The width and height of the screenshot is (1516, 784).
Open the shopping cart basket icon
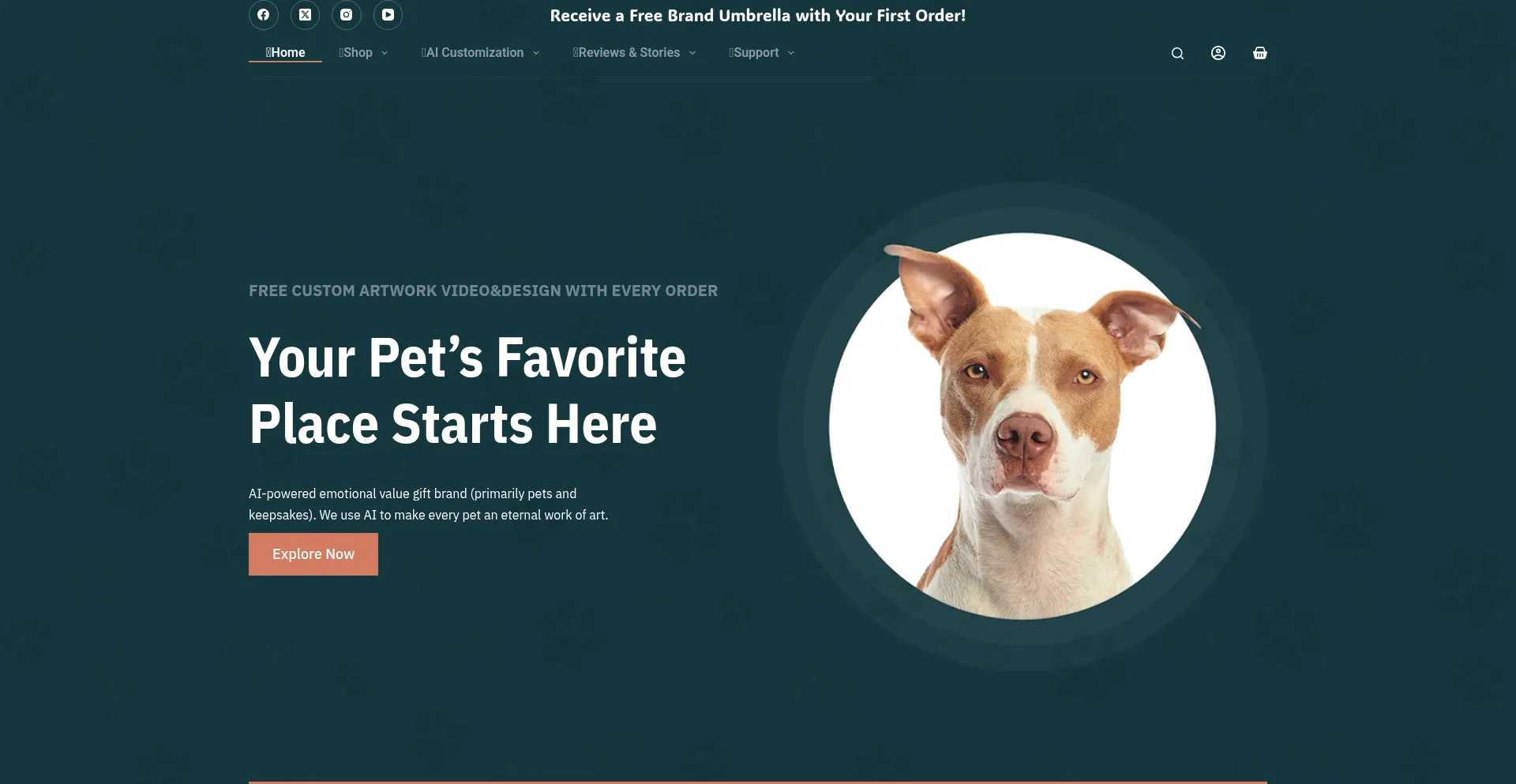click(x=1260, y=53)
